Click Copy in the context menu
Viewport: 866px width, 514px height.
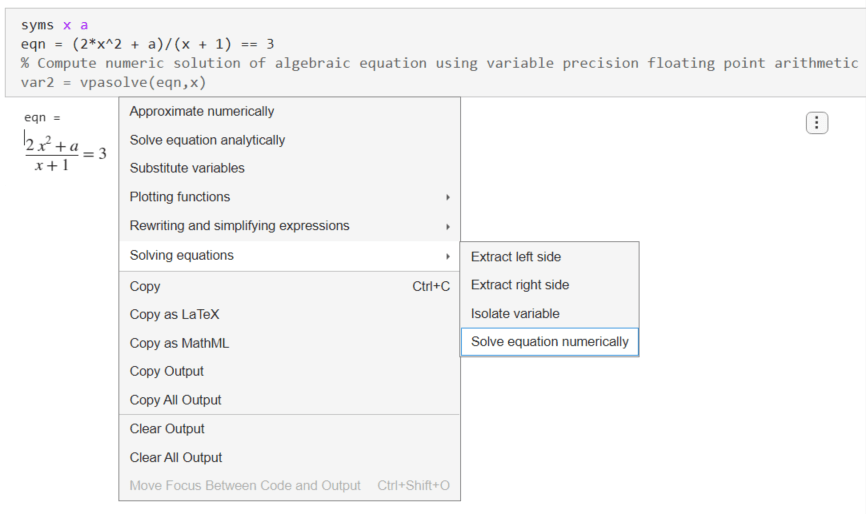pyautogui.click(x=145, y=286)
